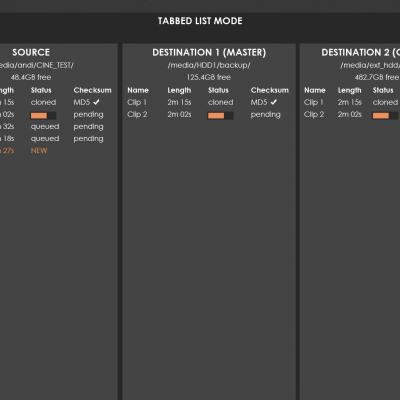The width and height of the screenshot is (400, 400).
Task: Click MD5 checkmark for Destination 1 Clip 1
Action: pyautogui.click(x=274, y=102)
